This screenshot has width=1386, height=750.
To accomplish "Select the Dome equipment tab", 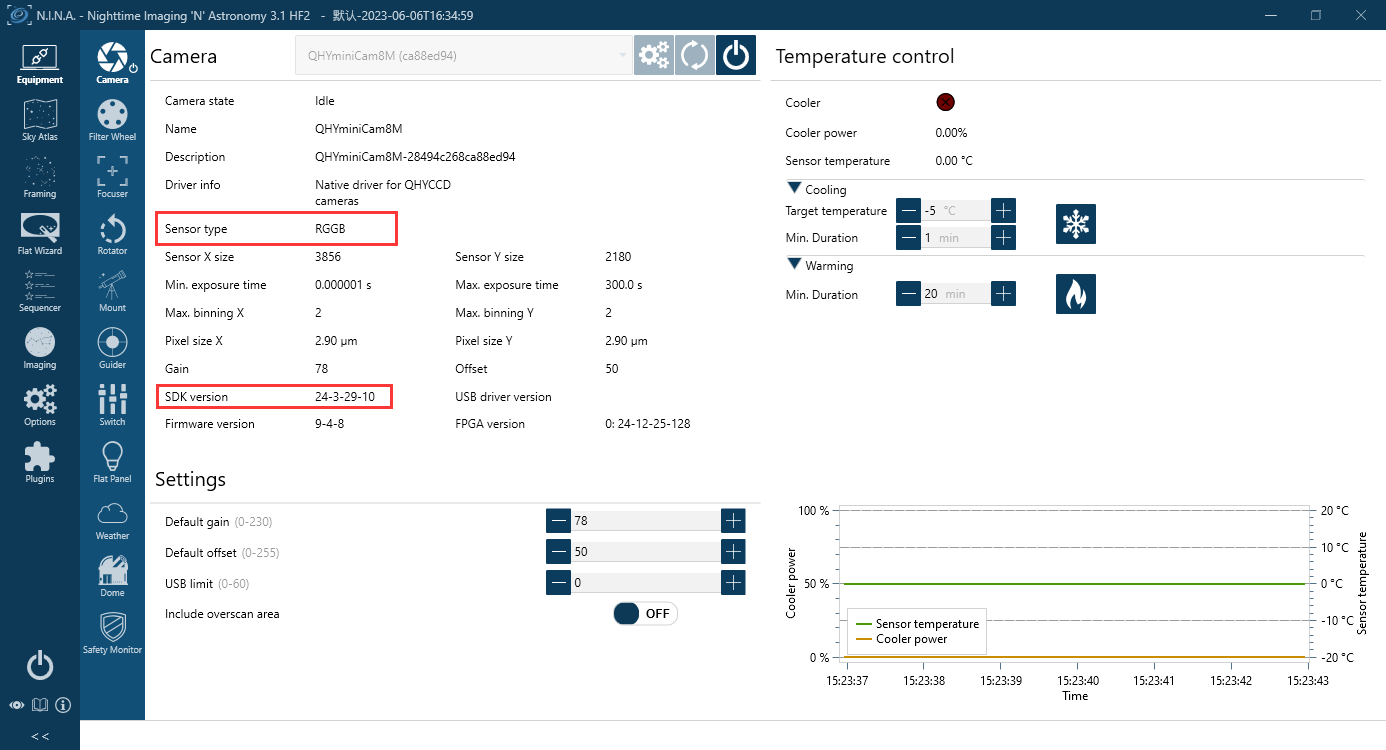I will 112,577.
